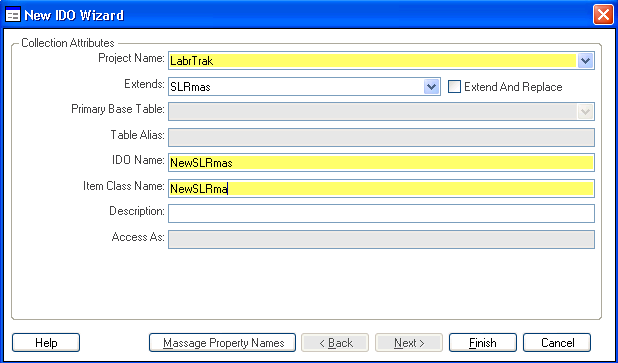The image size is (618, 363).
Task: Click the IDO Name field containing NewSLRmas
Action: (381, 163)
